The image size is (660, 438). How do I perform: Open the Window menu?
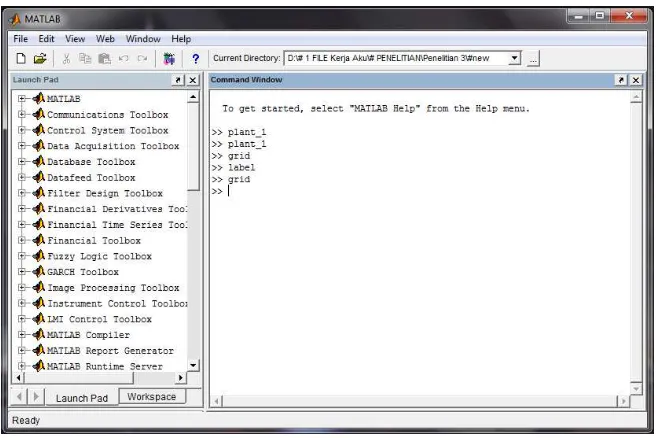(143, 39)
